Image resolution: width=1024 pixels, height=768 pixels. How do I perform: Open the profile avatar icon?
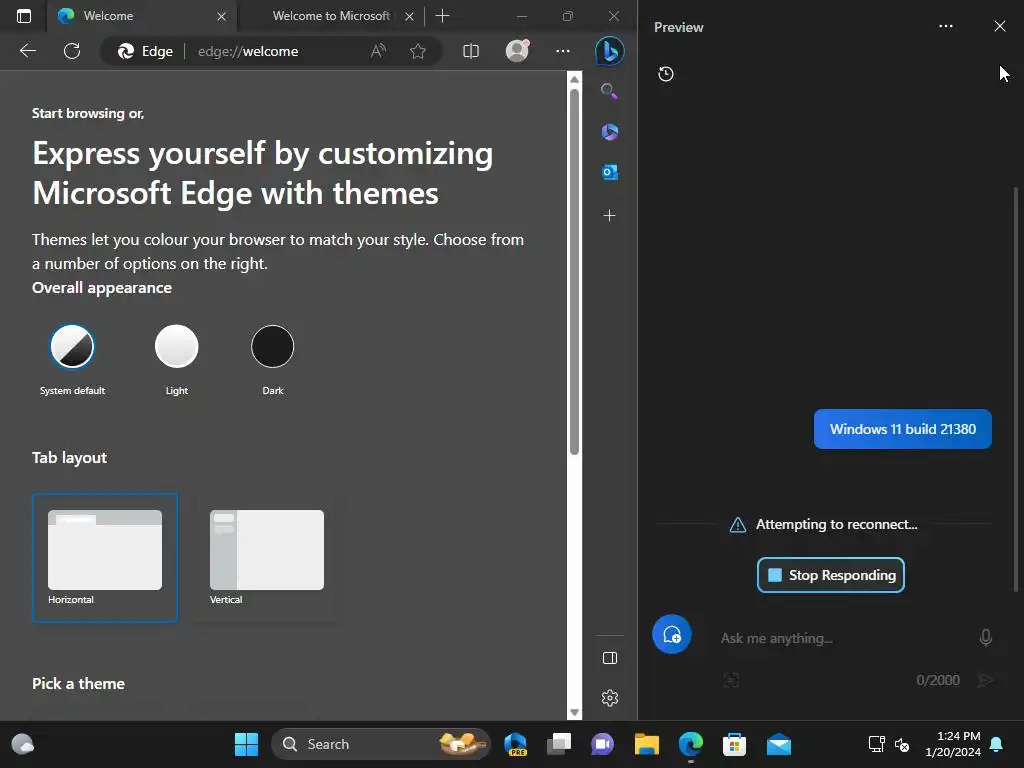[x=517, y=51]
